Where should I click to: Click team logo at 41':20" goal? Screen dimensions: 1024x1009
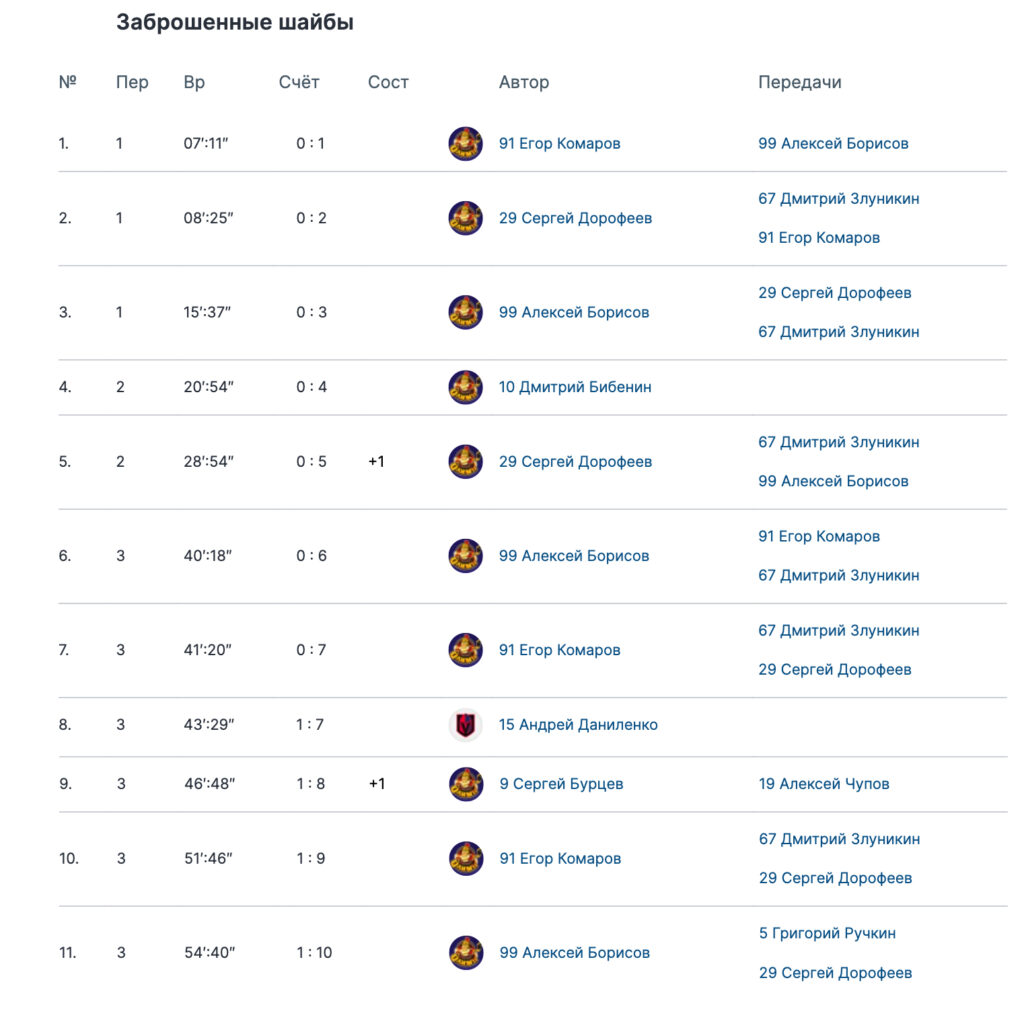[466, 650]
